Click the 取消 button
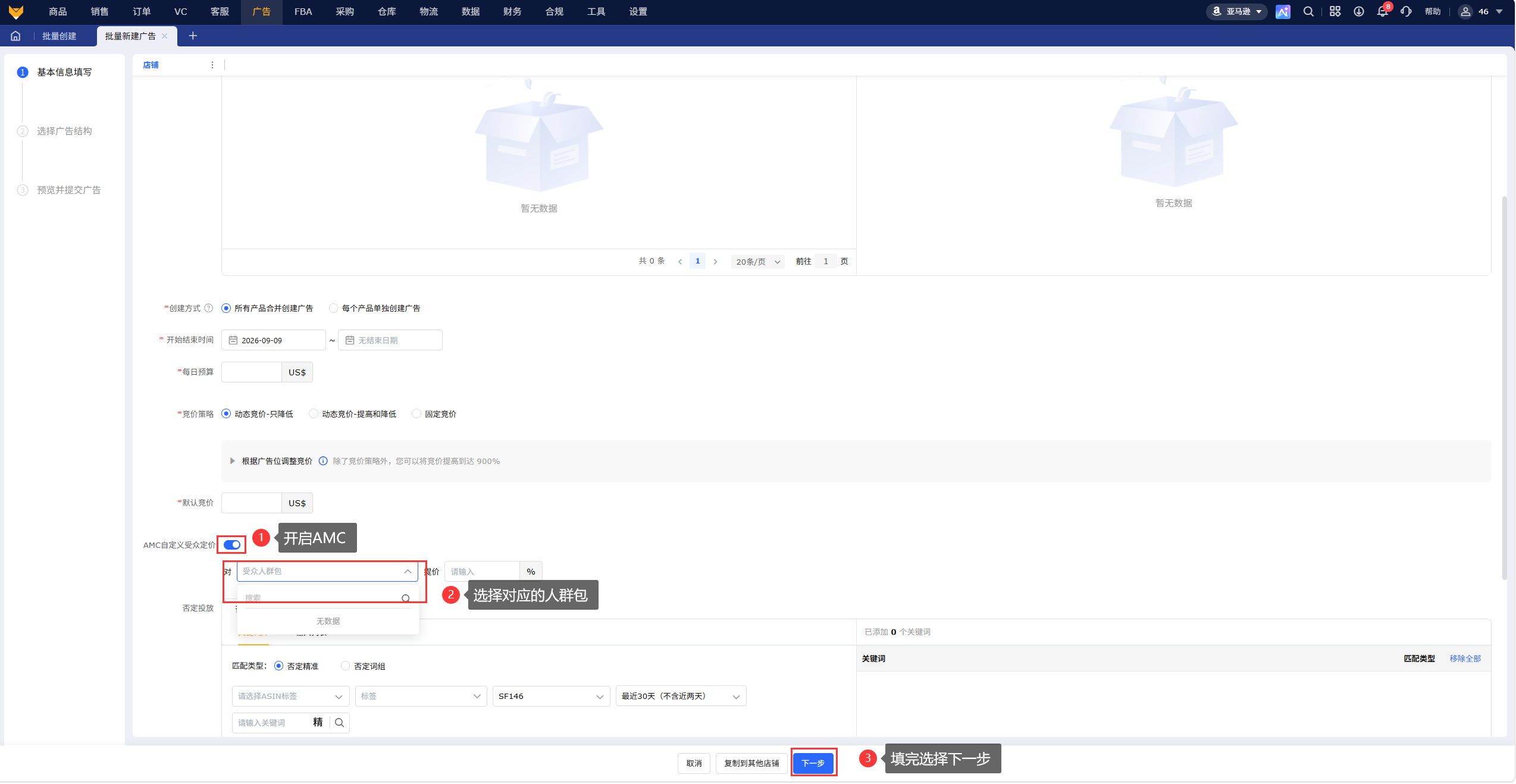 694,763
